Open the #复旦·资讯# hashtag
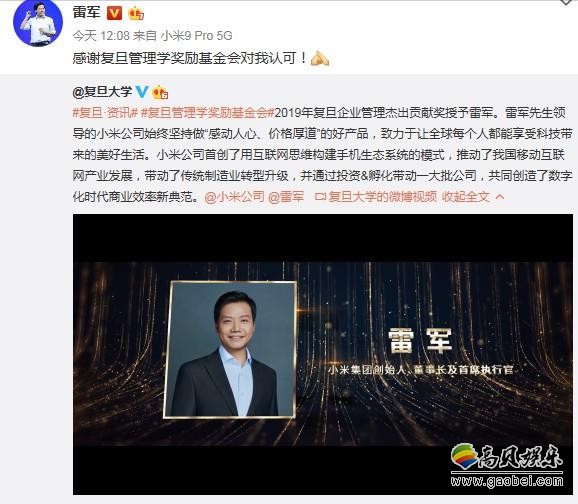 pos(105,112)
